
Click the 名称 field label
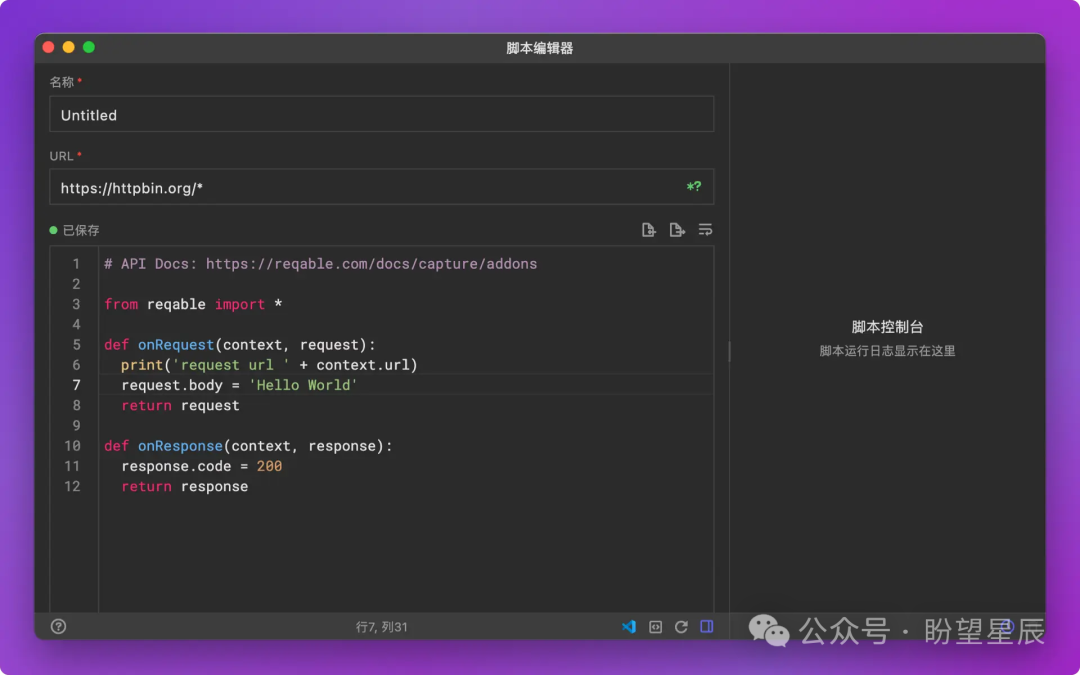pyautogui.click(x=61, y=82)
